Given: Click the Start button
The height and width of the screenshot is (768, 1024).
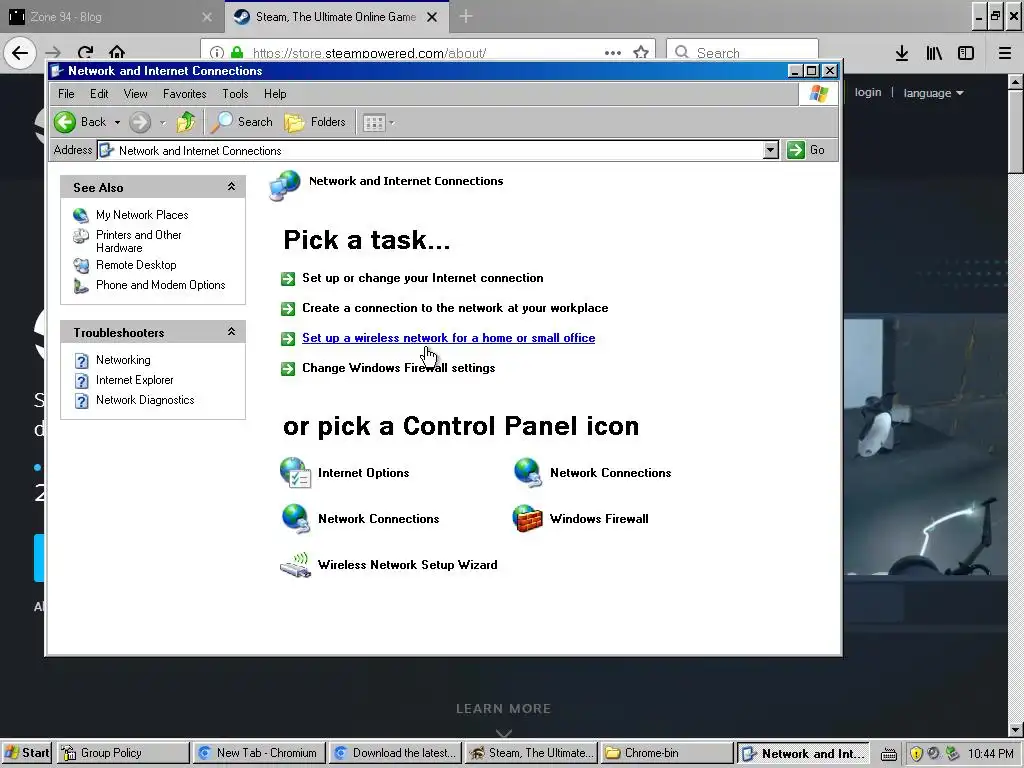Looking at the screenshot, I should point(26,753).
